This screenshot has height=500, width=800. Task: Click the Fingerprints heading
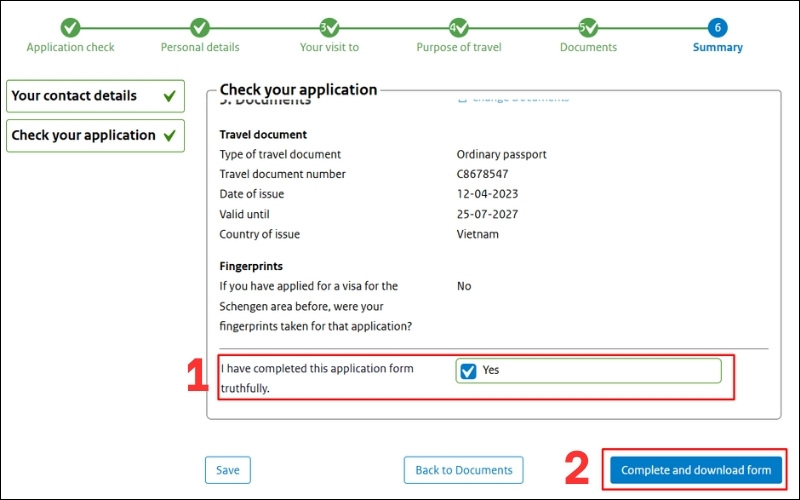coord(251,266)
